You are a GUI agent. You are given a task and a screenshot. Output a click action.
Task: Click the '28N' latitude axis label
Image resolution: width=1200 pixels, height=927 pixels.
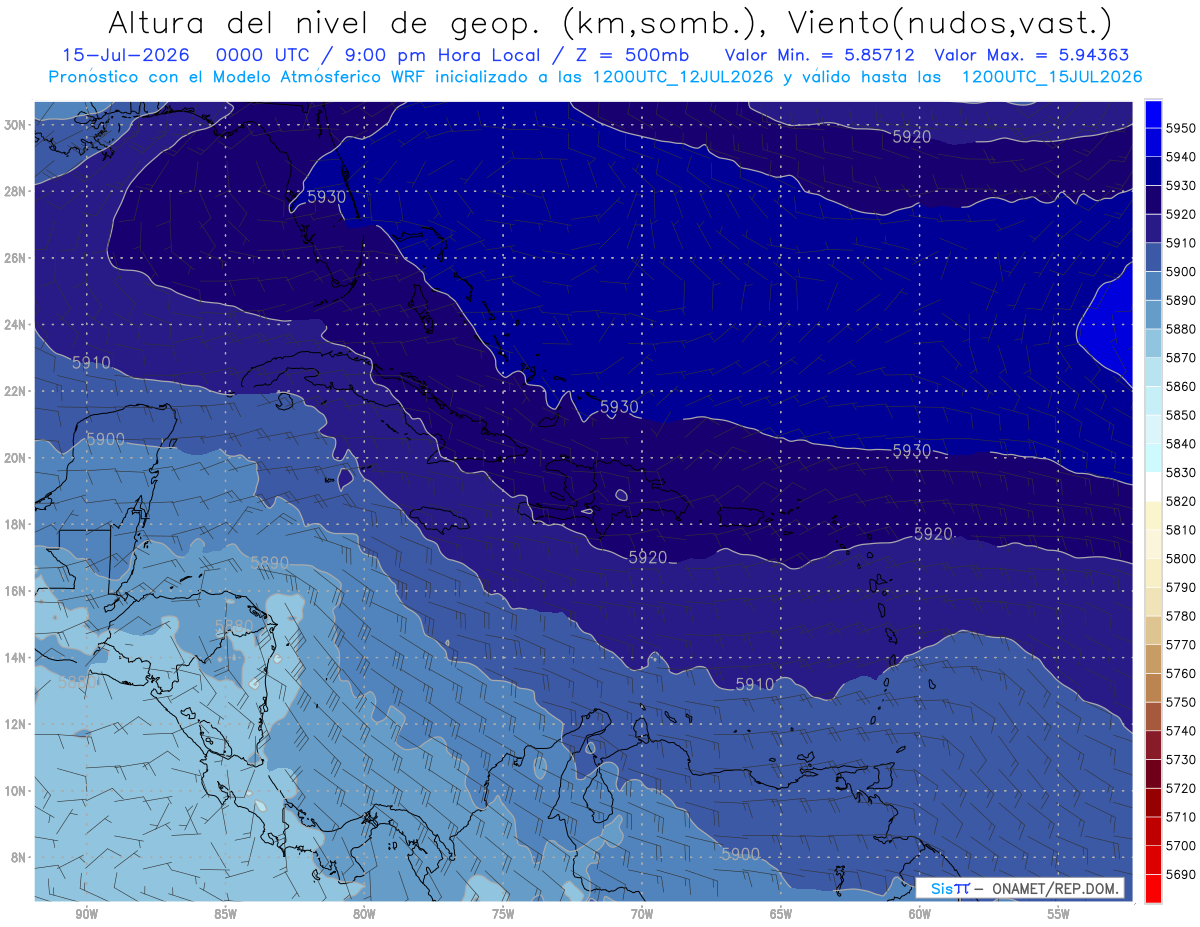tap(17, 191)
